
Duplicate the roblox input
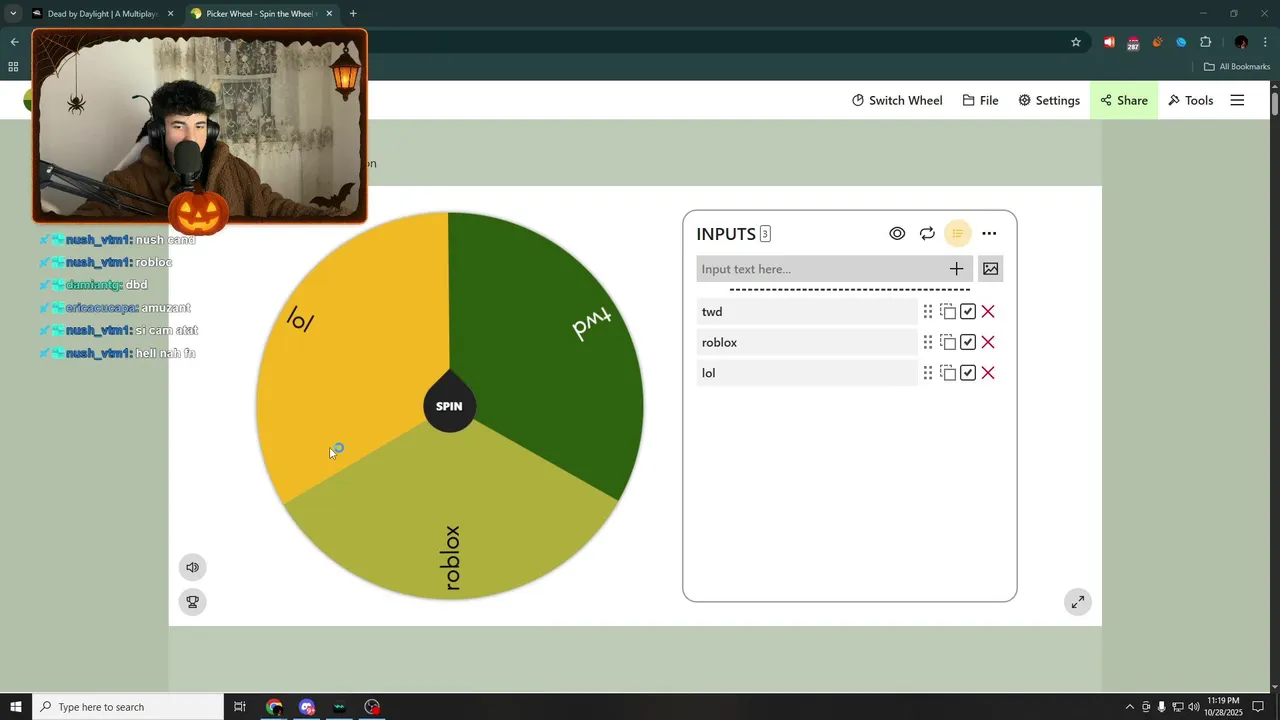point(948,342)
